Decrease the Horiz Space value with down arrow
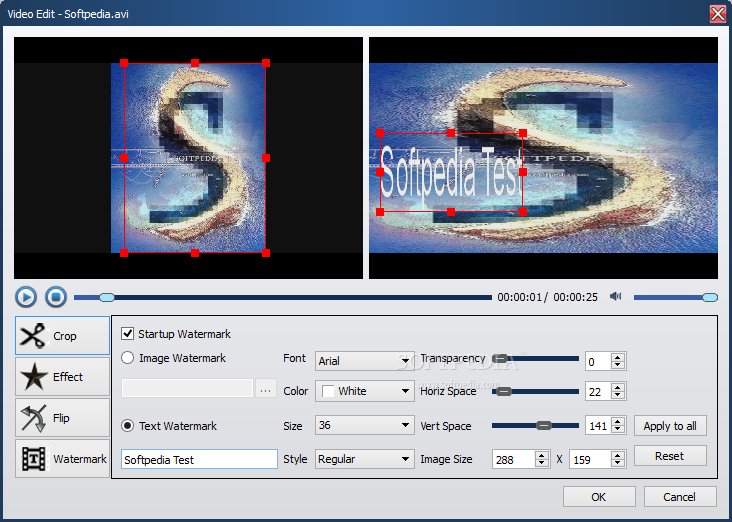732x522 pixels. pyautogui.click(x=618, y=395)
